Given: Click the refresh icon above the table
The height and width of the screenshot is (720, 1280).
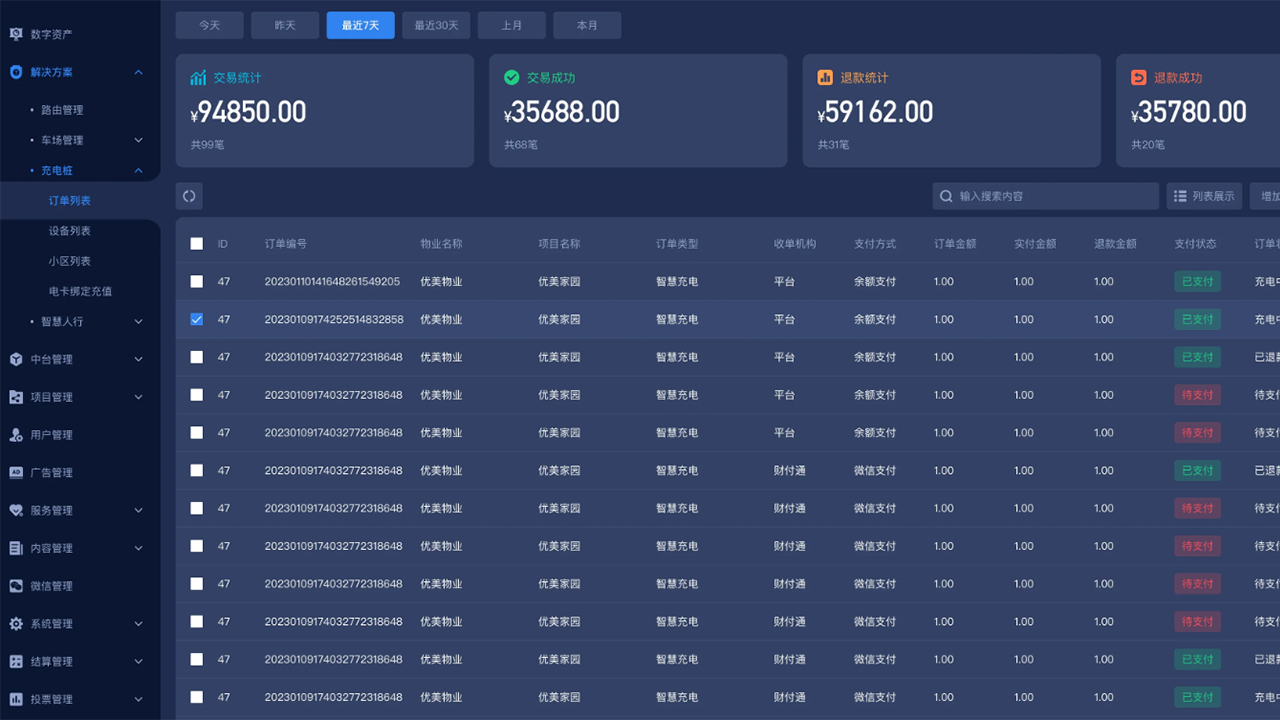Looking at the screenshot, I should point(189,196).
